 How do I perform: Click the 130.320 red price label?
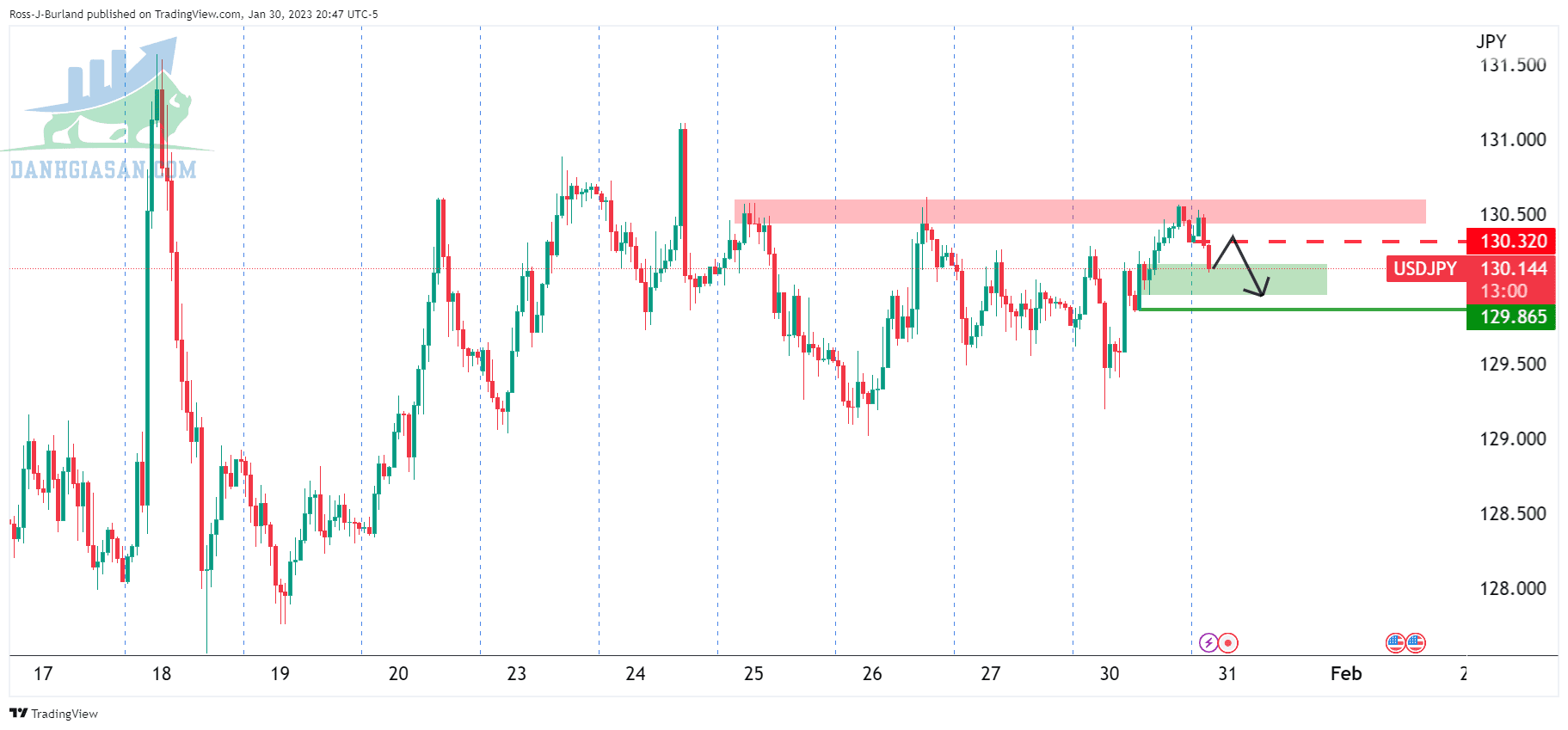[x=1513, y=242]
